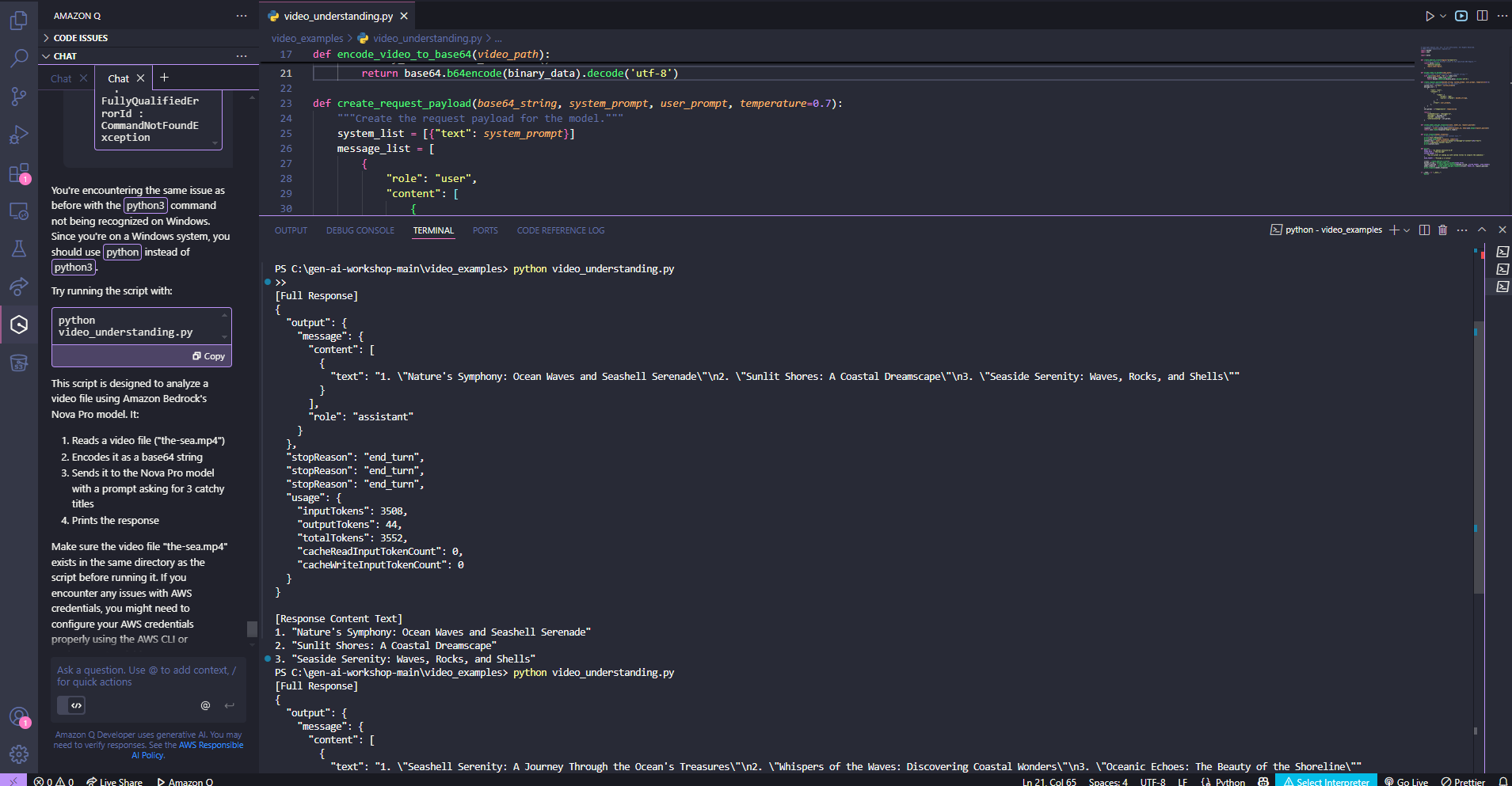Switch to DEBUG CONSOLE tab
The height and width of the screenshot is (786, 1512).
tap(360, 230)
